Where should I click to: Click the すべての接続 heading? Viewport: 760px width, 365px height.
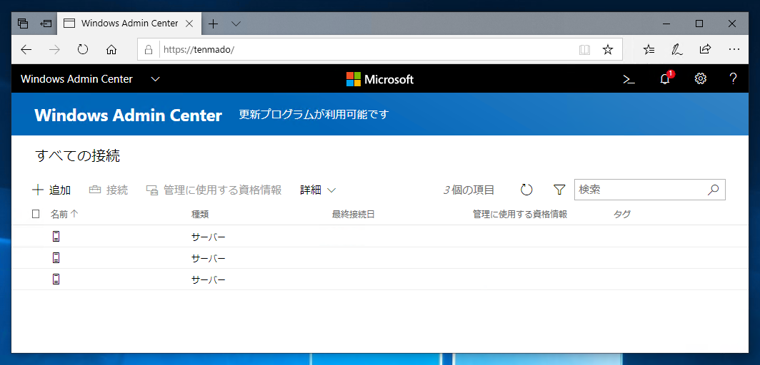tap(78, 156)
